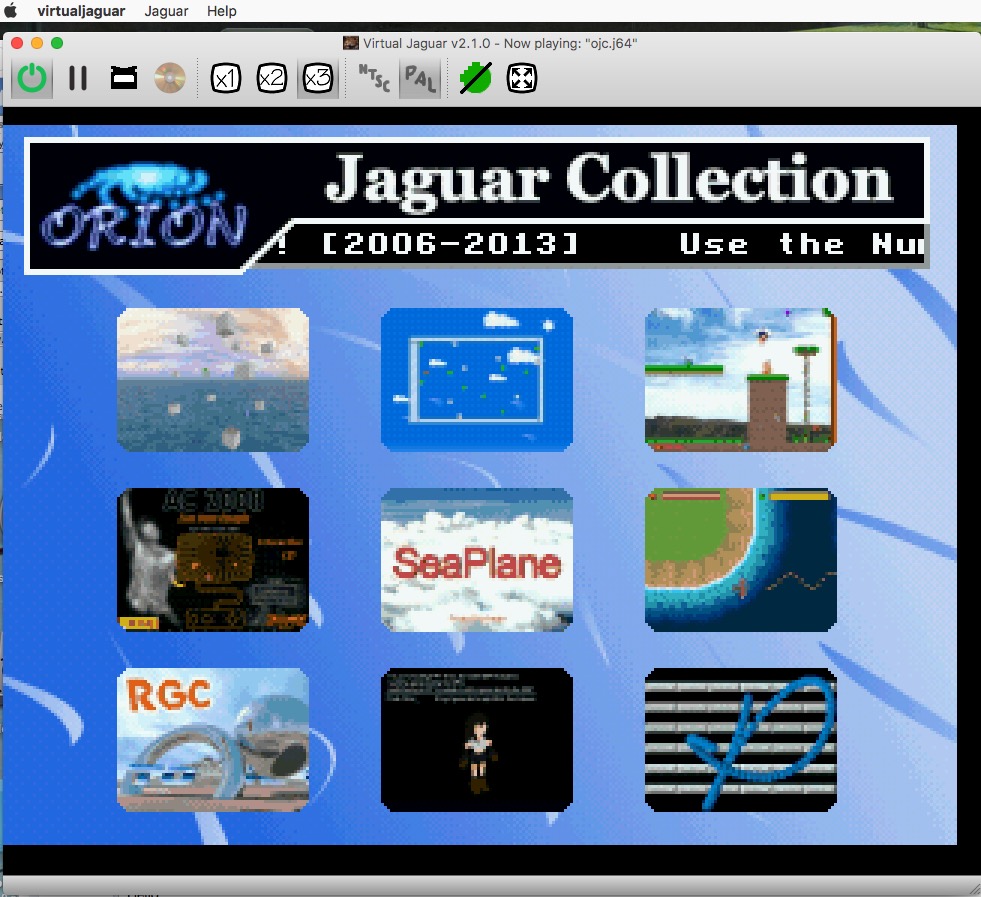
Task: Open the Help menu
Action: click(222, 11)
